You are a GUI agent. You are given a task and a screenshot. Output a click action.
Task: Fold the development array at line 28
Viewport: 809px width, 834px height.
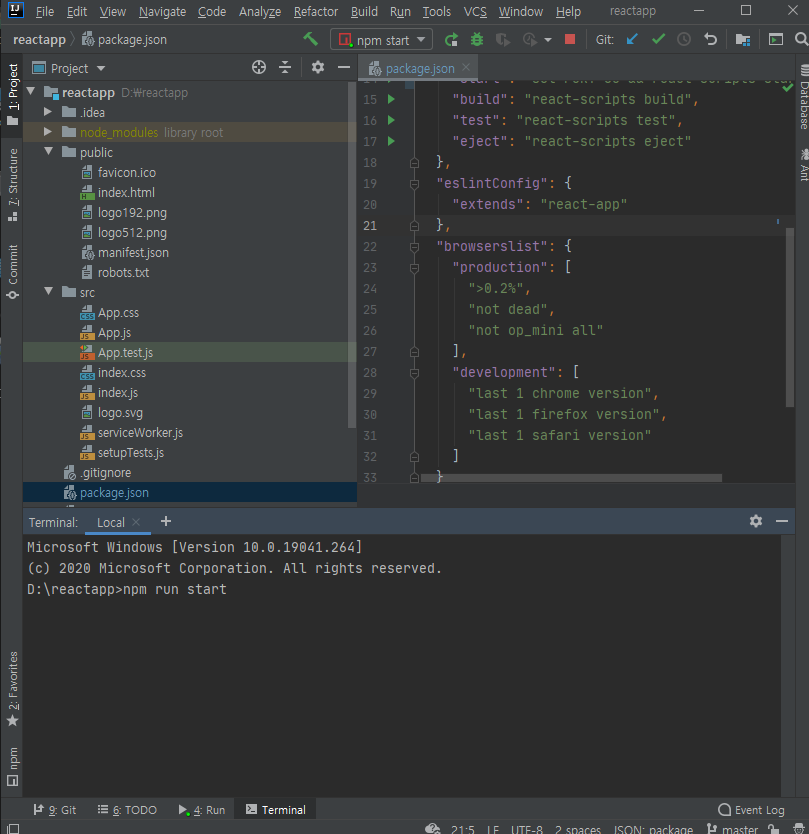point(414,372)
